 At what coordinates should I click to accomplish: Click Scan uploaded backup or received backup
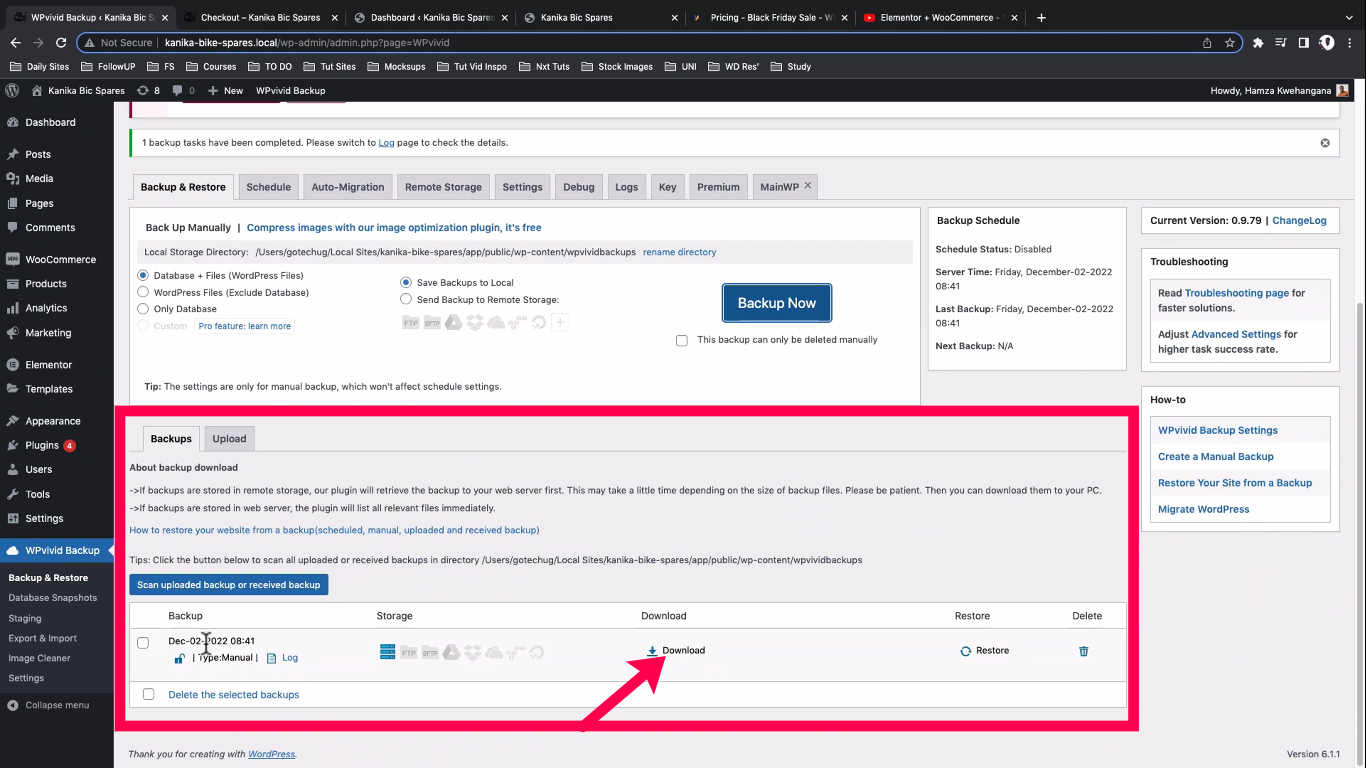(x=229, y=585)
